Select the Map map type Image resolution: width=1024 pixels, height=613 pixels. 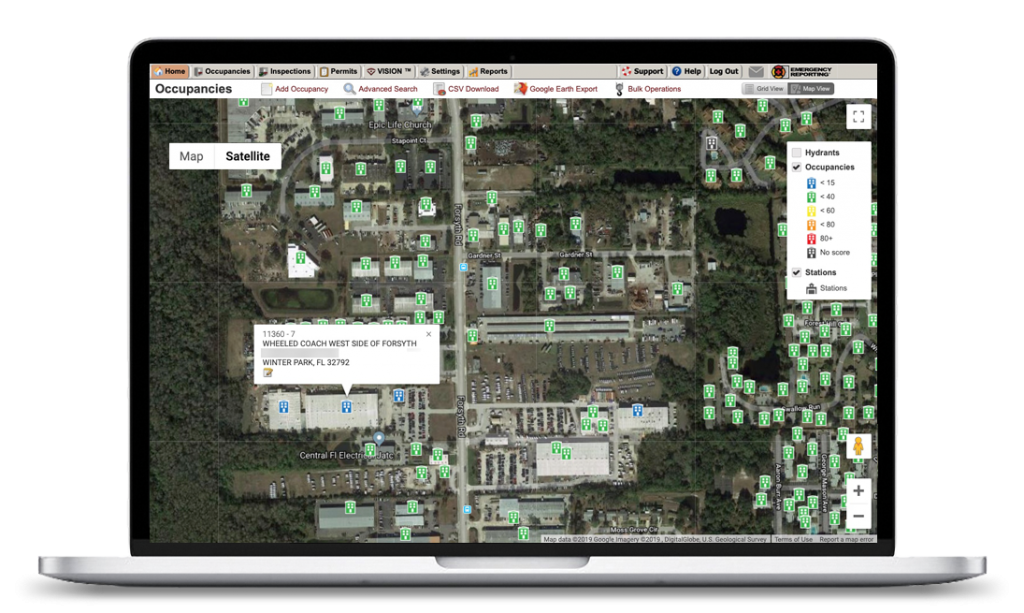pyautogui.click(x=191, y=157)
